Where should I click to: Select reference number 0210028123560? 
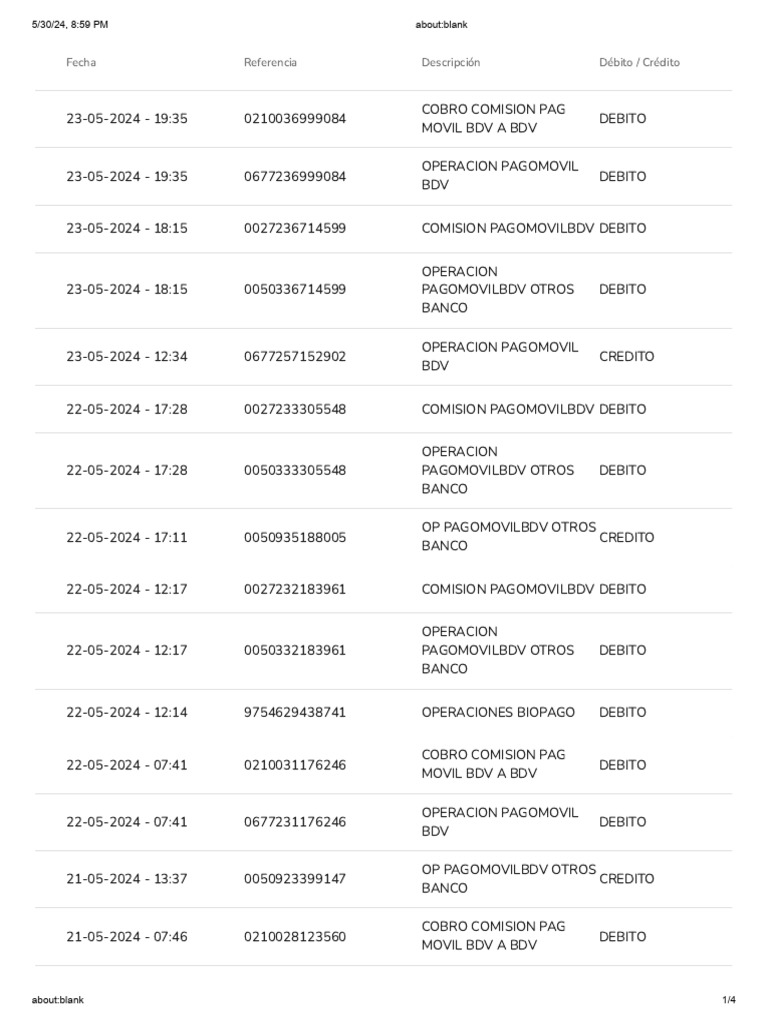295,937
